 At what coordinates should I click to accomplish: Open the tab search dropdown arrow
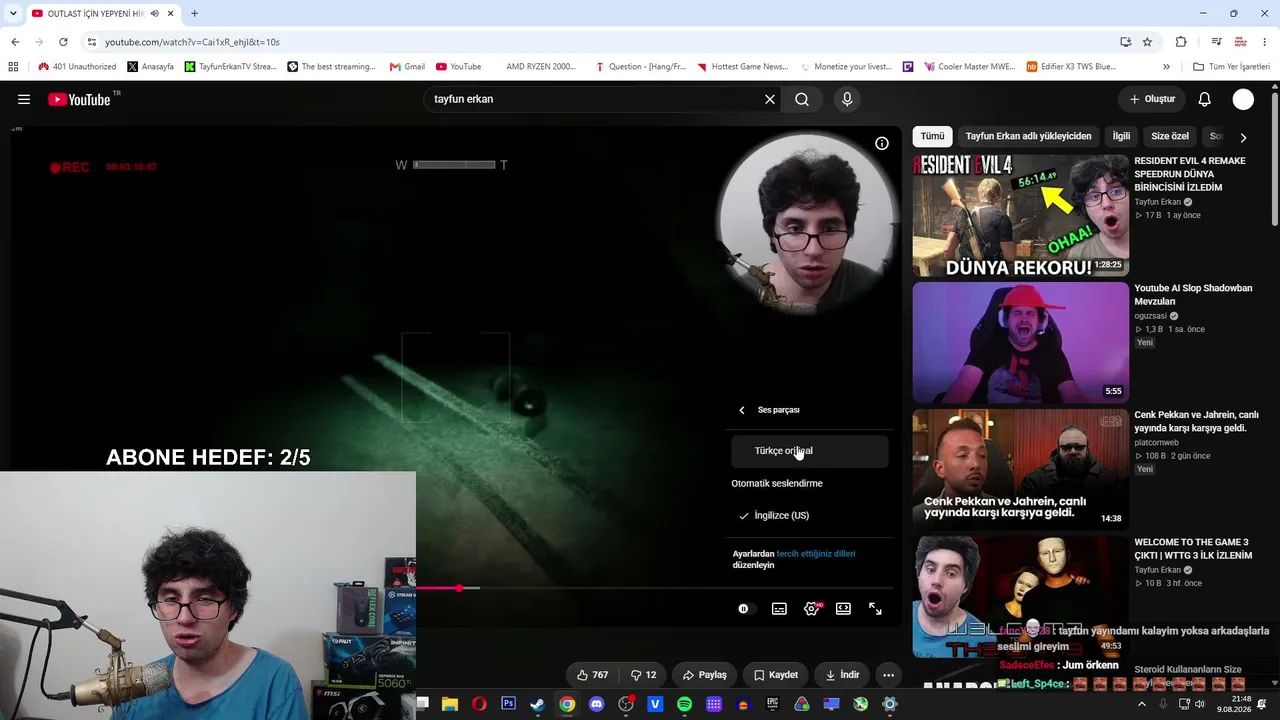[12, 13]
